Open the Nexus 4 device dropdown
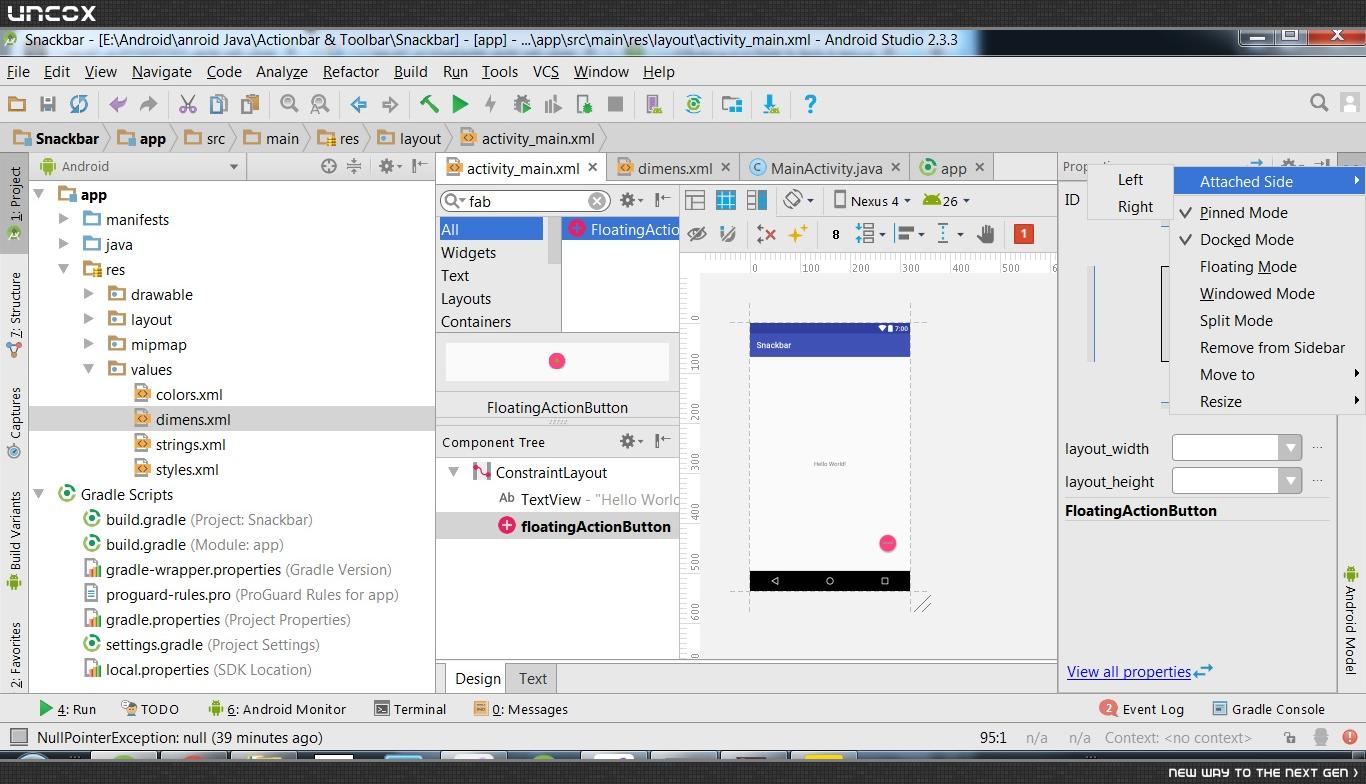1366x784 pixels. (872, 200)
